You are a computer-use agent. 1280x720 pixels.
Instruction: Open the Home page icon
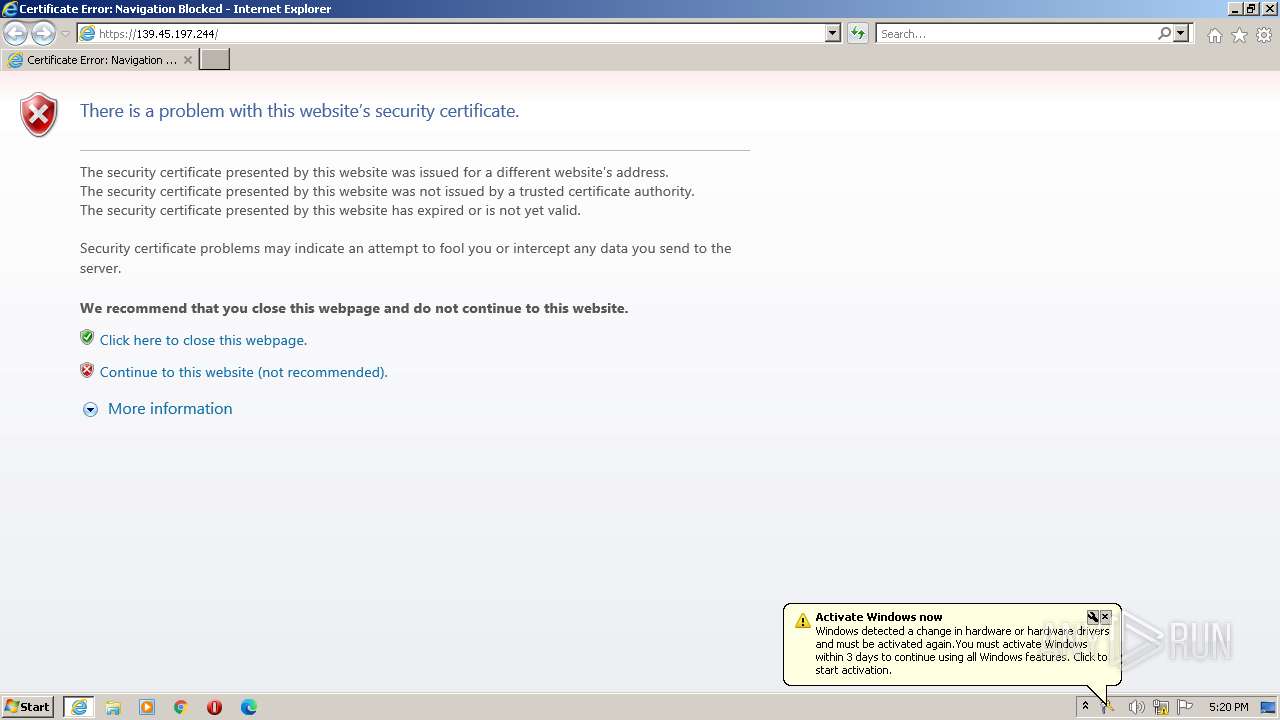point(1214,35)
